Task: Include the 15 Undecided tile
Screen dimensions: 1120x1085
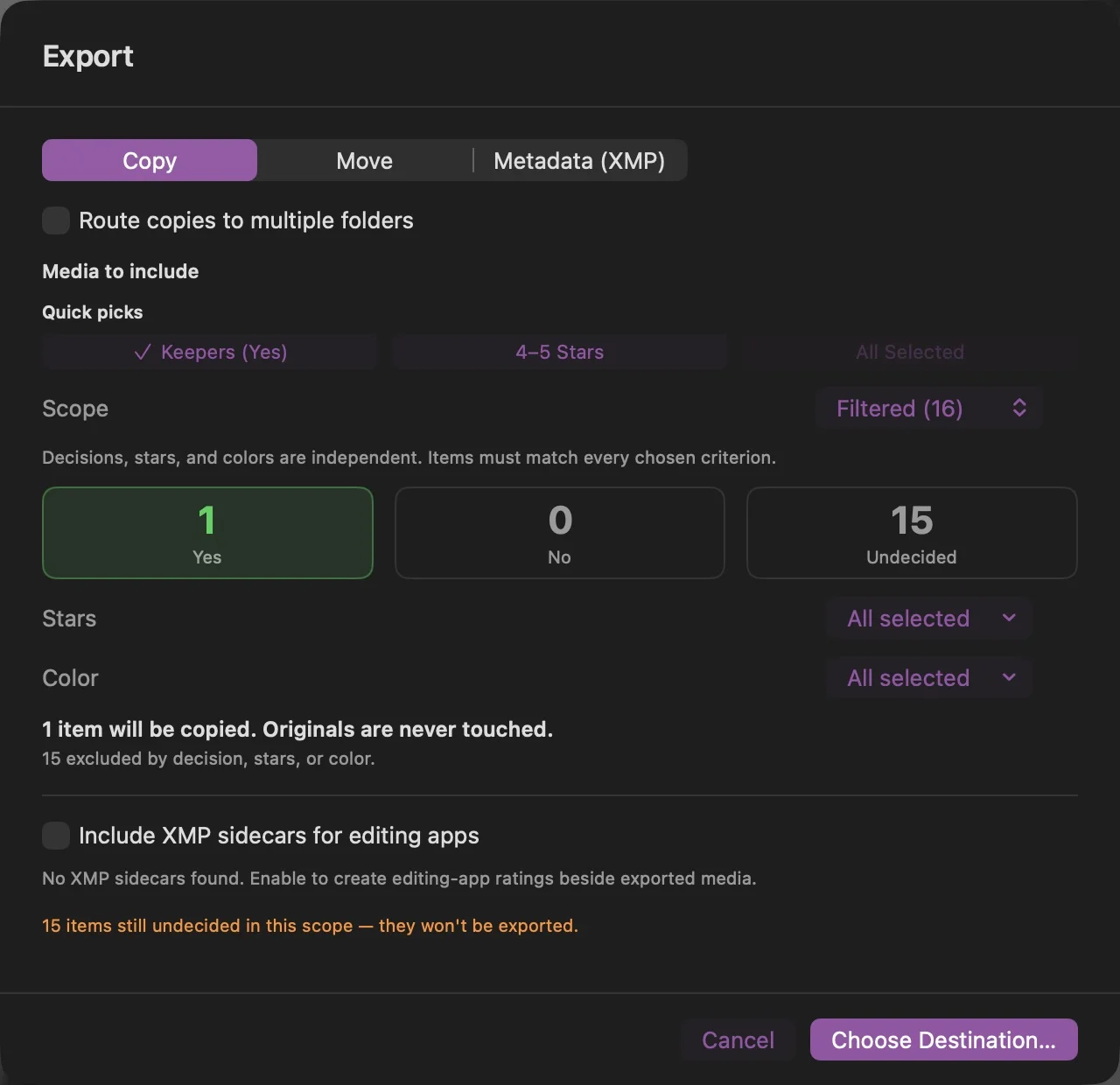Action: 912,533
